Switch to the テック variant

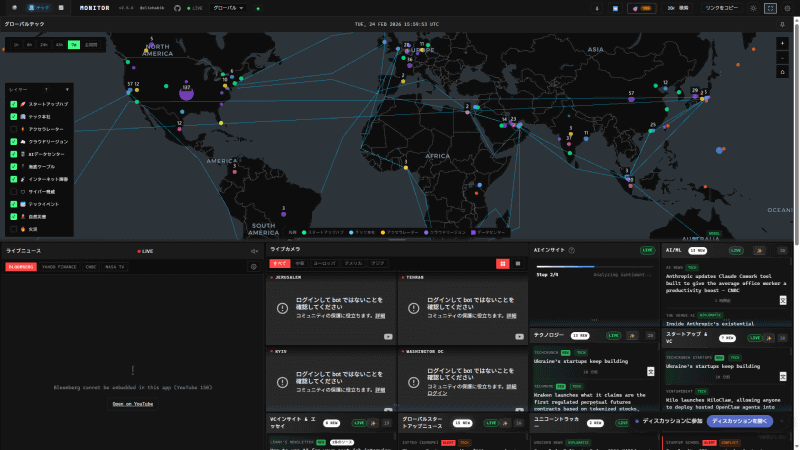39,8
